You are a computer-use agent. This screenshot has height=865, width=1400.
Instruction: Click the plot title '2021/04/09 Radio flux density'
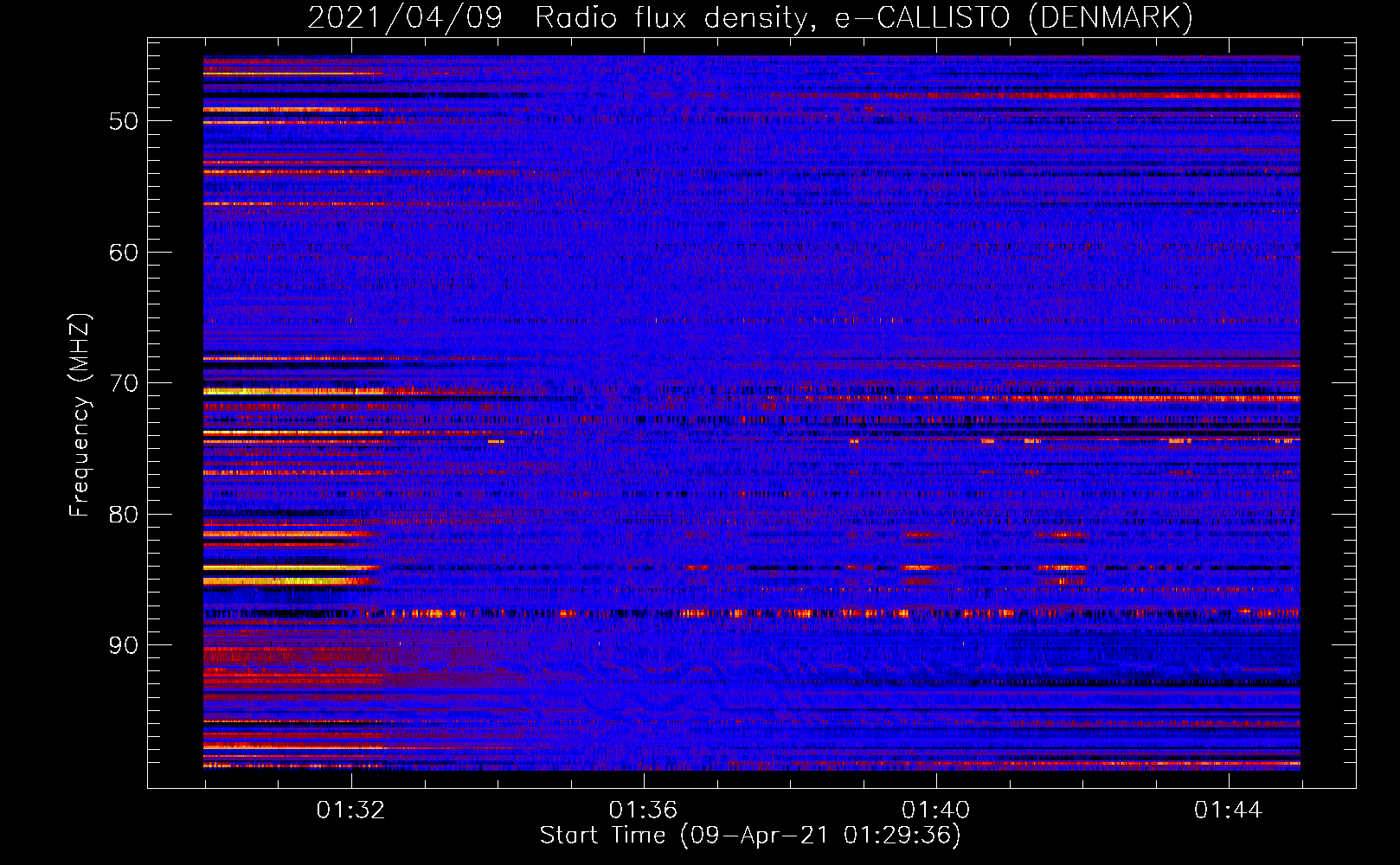[x=562, y=18]
